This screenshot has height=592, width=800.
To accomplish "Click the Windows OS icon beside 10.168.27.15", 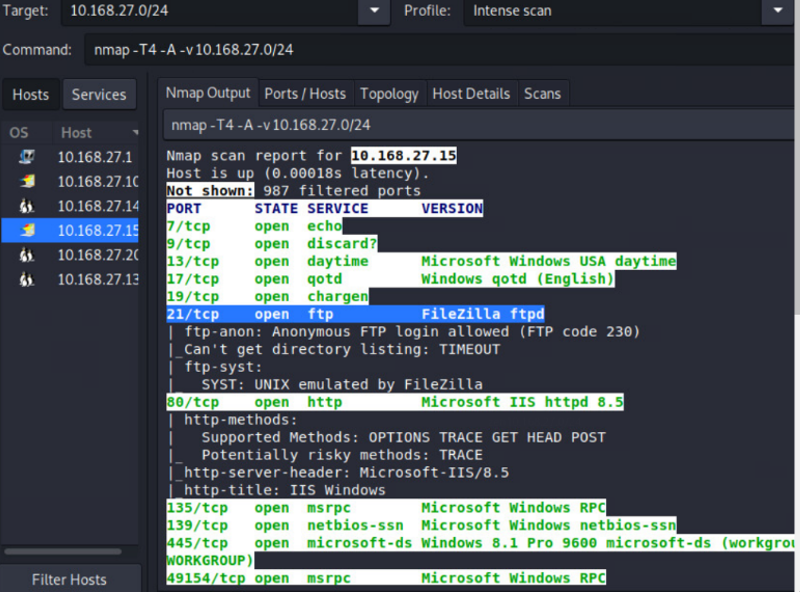I will 27,230.
